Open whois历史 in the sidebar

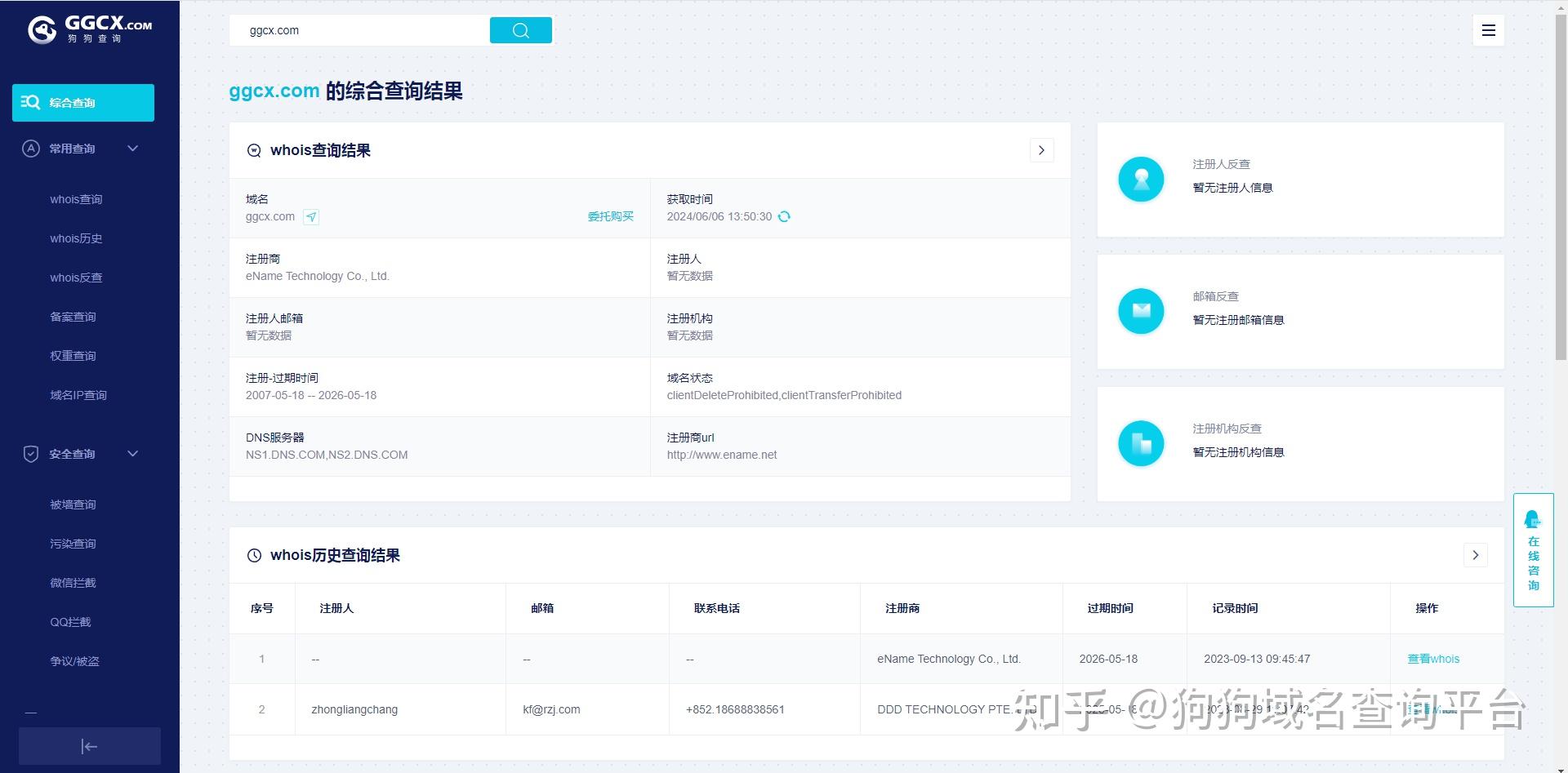click(76, 238)
